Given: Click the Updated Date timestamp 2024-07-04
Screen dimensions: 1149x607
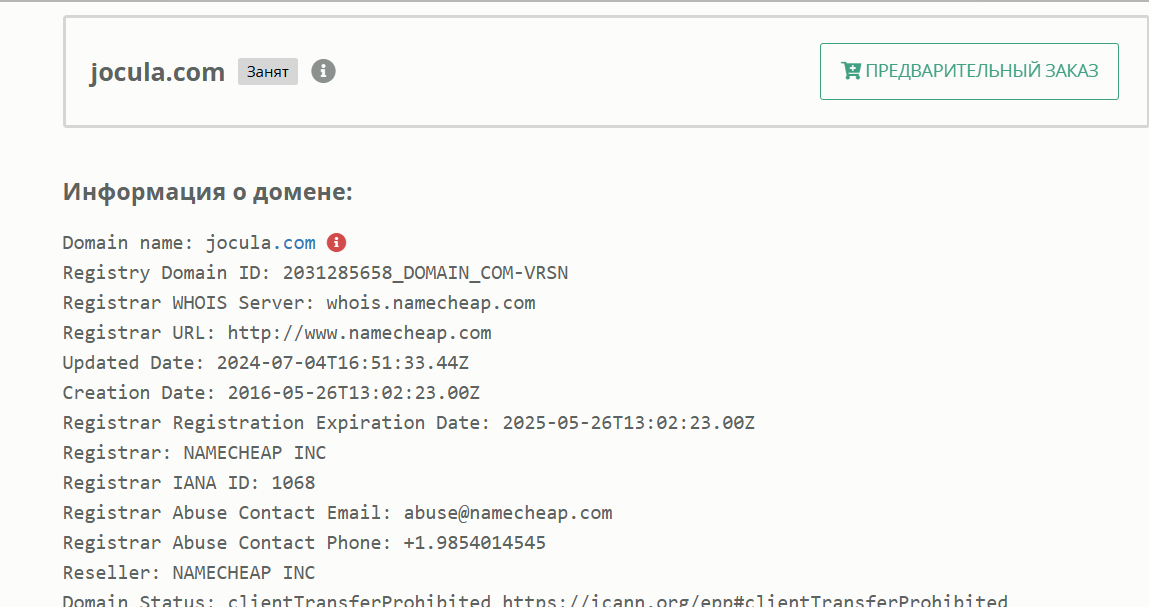Looking at the screenshot, I should [342, 363].
